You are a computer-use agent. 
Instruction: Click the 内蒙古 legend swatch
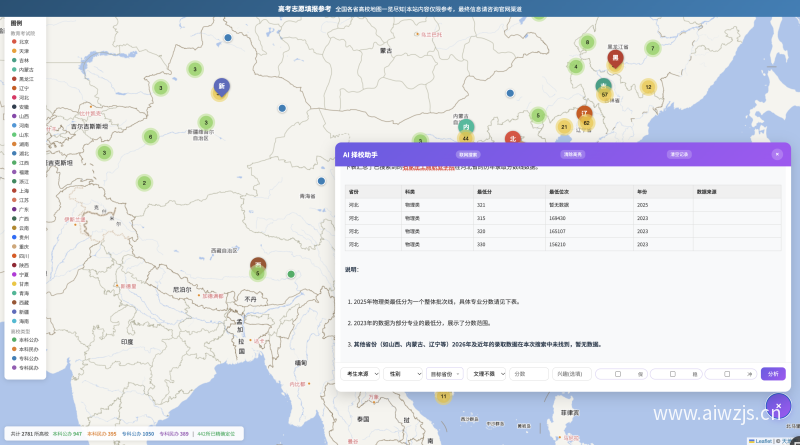click(14, 69)
